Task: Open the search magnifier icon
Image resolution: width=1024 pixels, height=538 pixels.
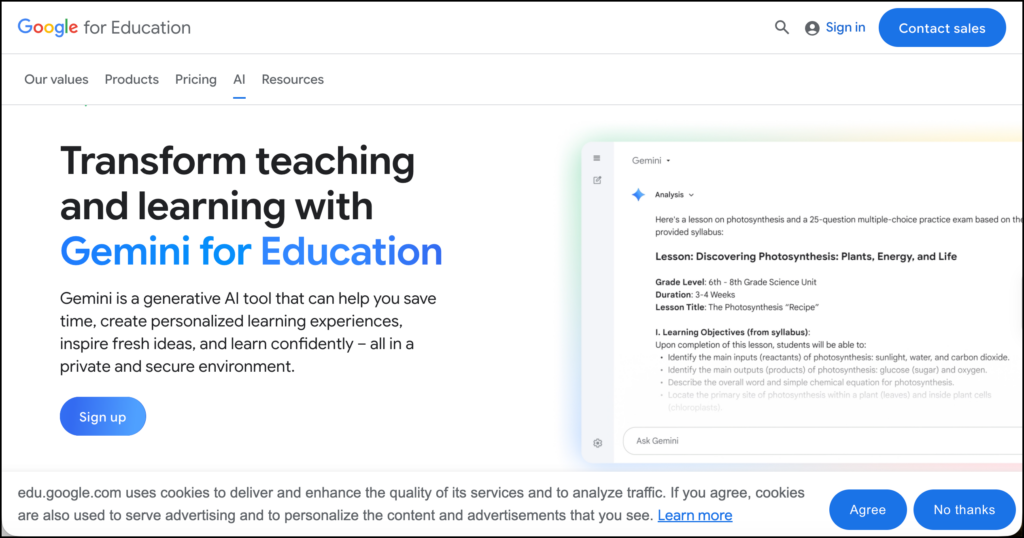Action: tap(782, 27)
